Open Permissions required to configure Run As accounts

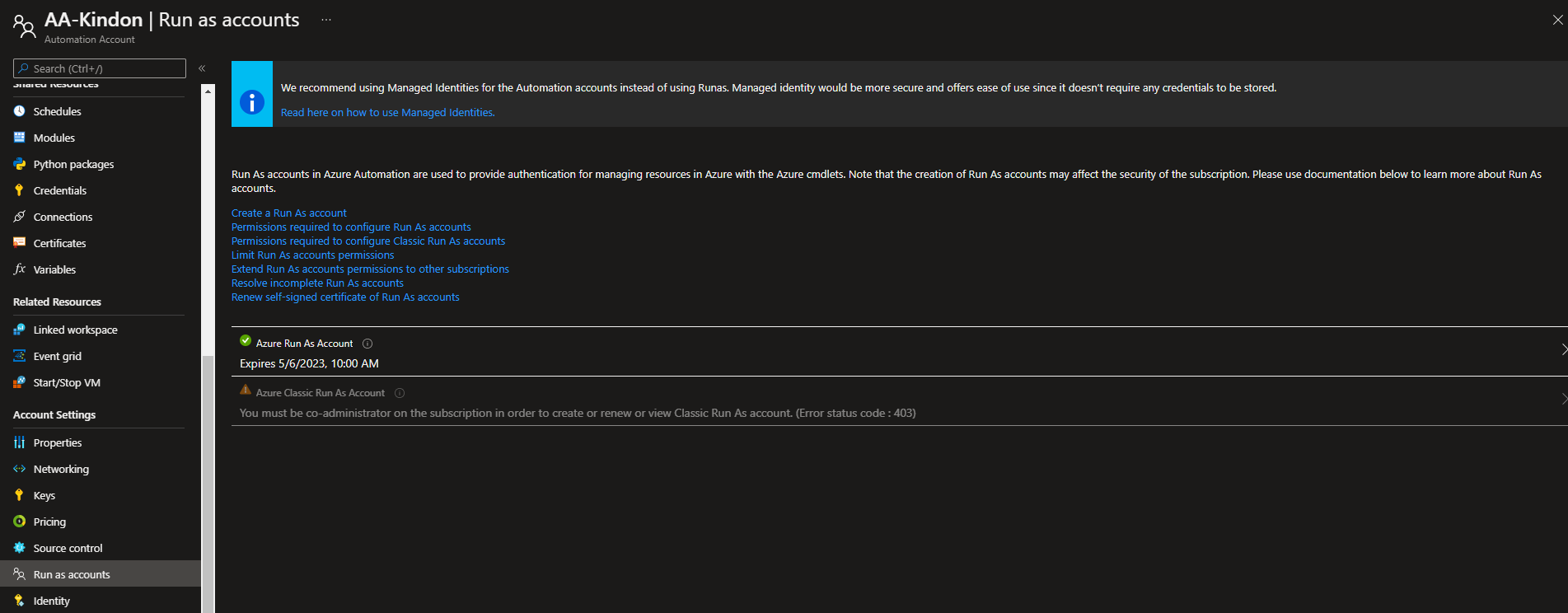[x=351, y=227]
